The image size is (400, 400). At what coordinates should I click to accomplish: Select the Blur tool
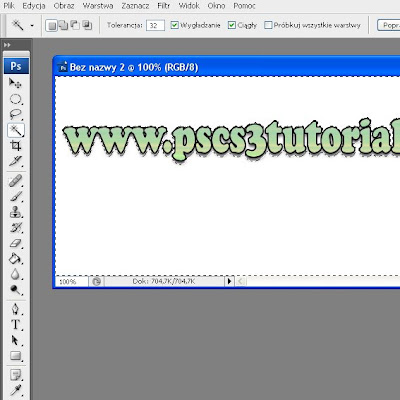[15, 274]
